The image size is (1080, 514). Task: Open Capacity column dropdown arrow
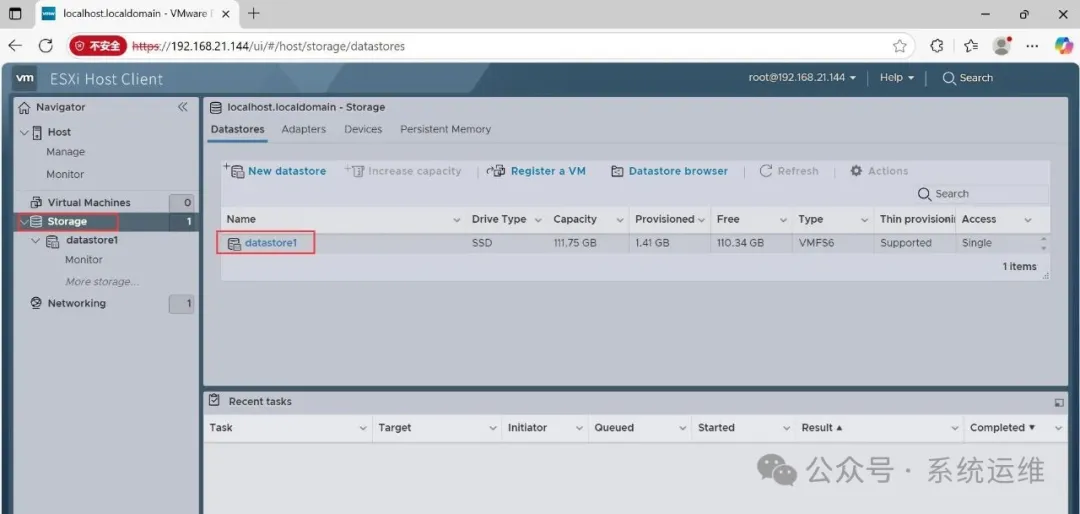(620, 220)
